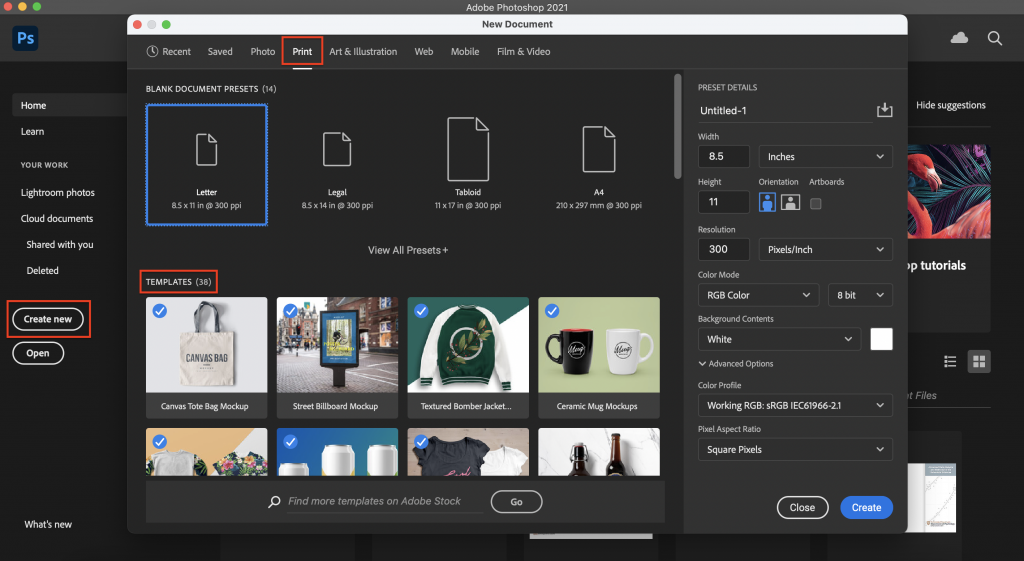Save preset using the download-tray icon
This screenshot has height=561, width=1024.
[884, 110]
